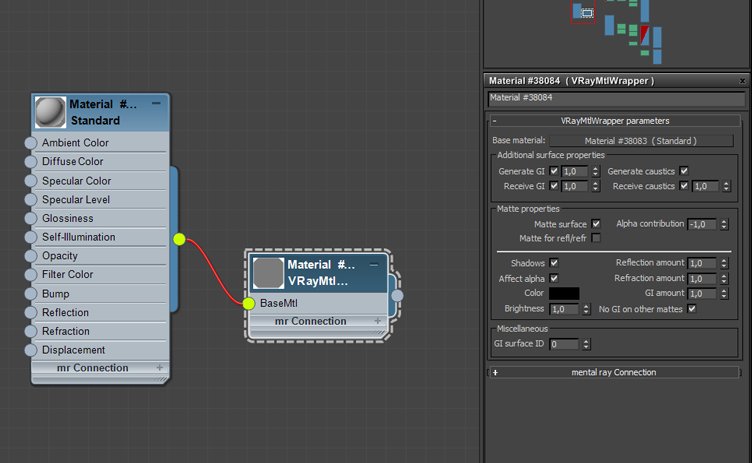Click the Diffuse Color input socket
752x463 pixels.
coord(31,162)
